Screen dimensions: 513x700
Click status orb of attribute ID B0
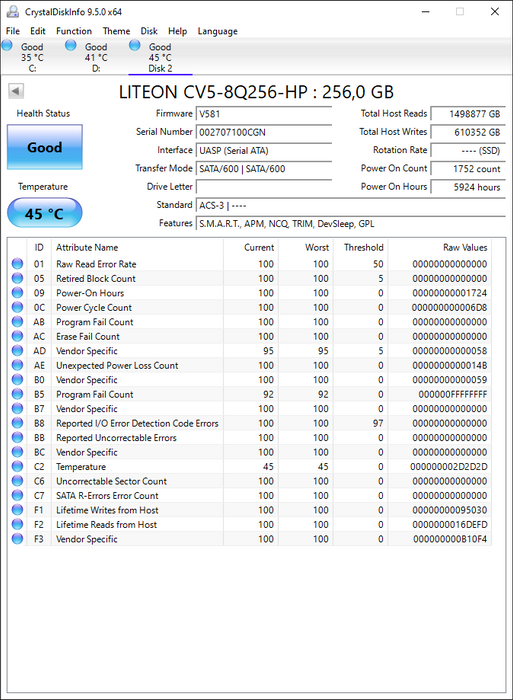[x=17, y=380]
